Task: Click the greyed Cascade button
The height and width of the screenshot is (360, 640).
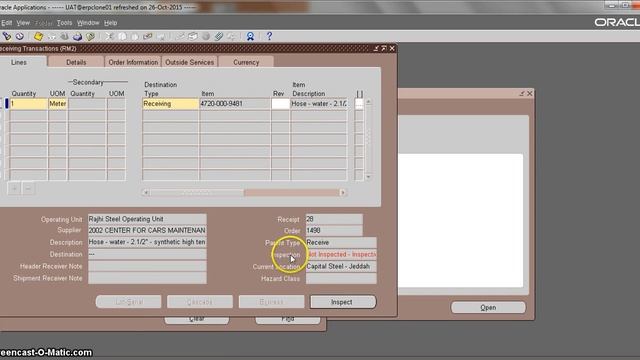Action: pos(200,302)
